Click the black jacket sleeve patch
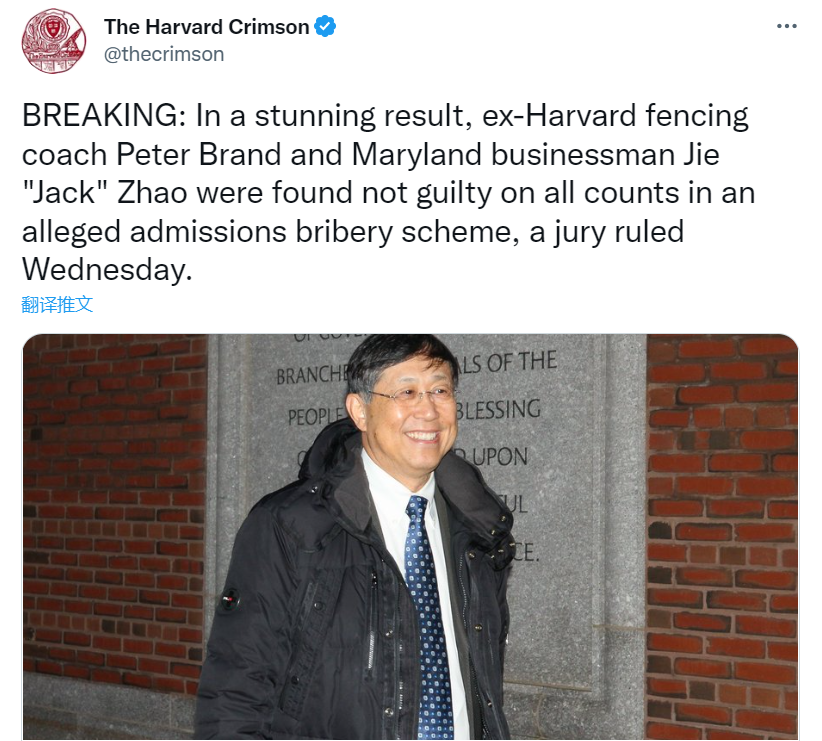This screenshot has width=822, height=741. tap(229, 599)
